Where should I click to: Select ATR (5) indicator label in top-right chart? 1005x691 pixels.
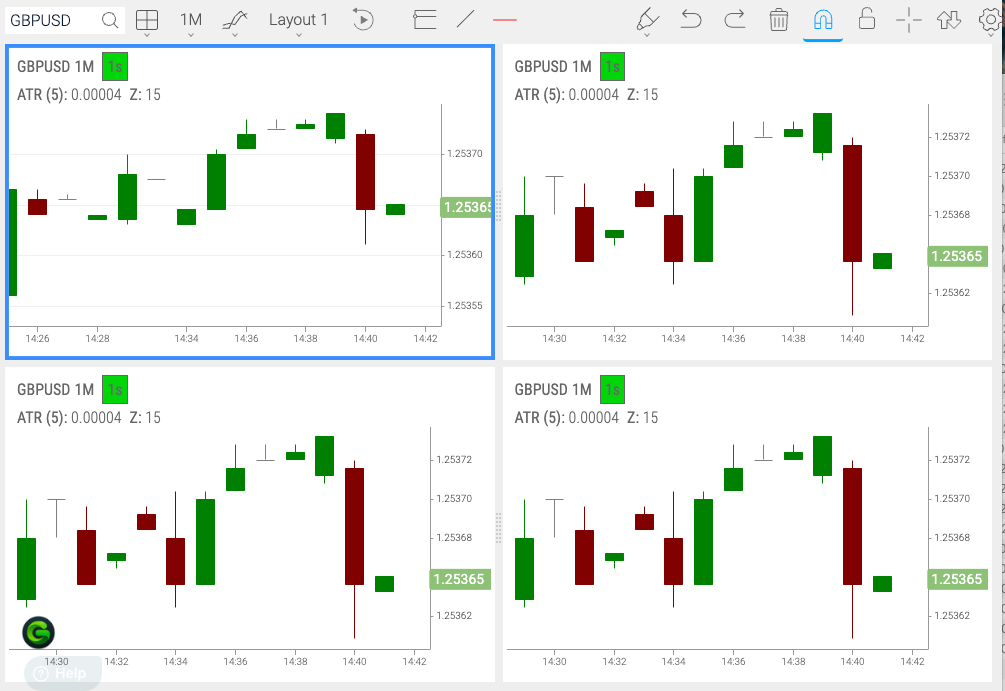coord(539,95)
